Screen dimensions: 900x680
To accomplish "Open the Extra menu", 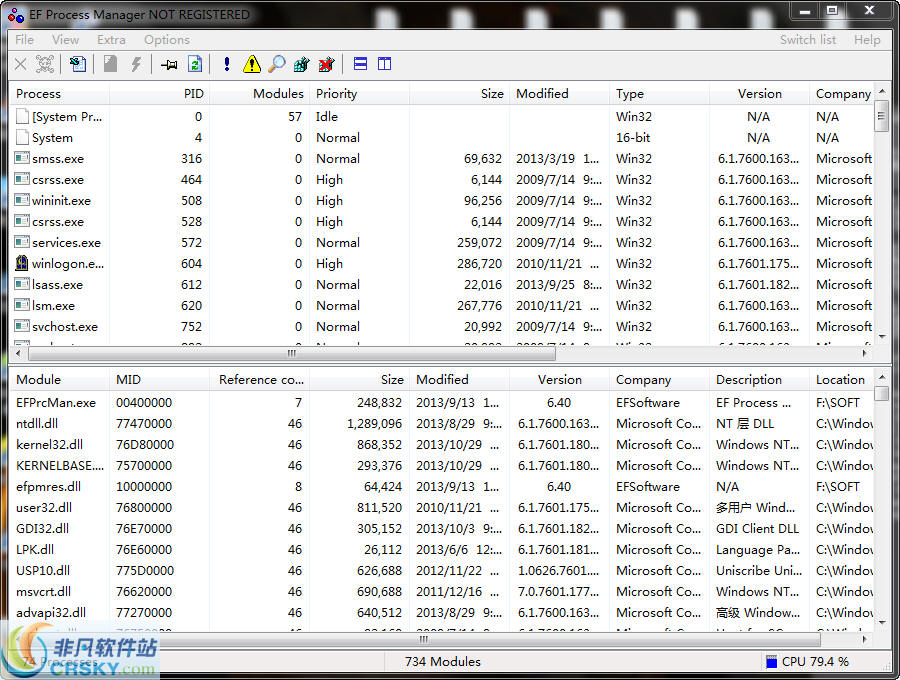I will [x=111, y=40].
